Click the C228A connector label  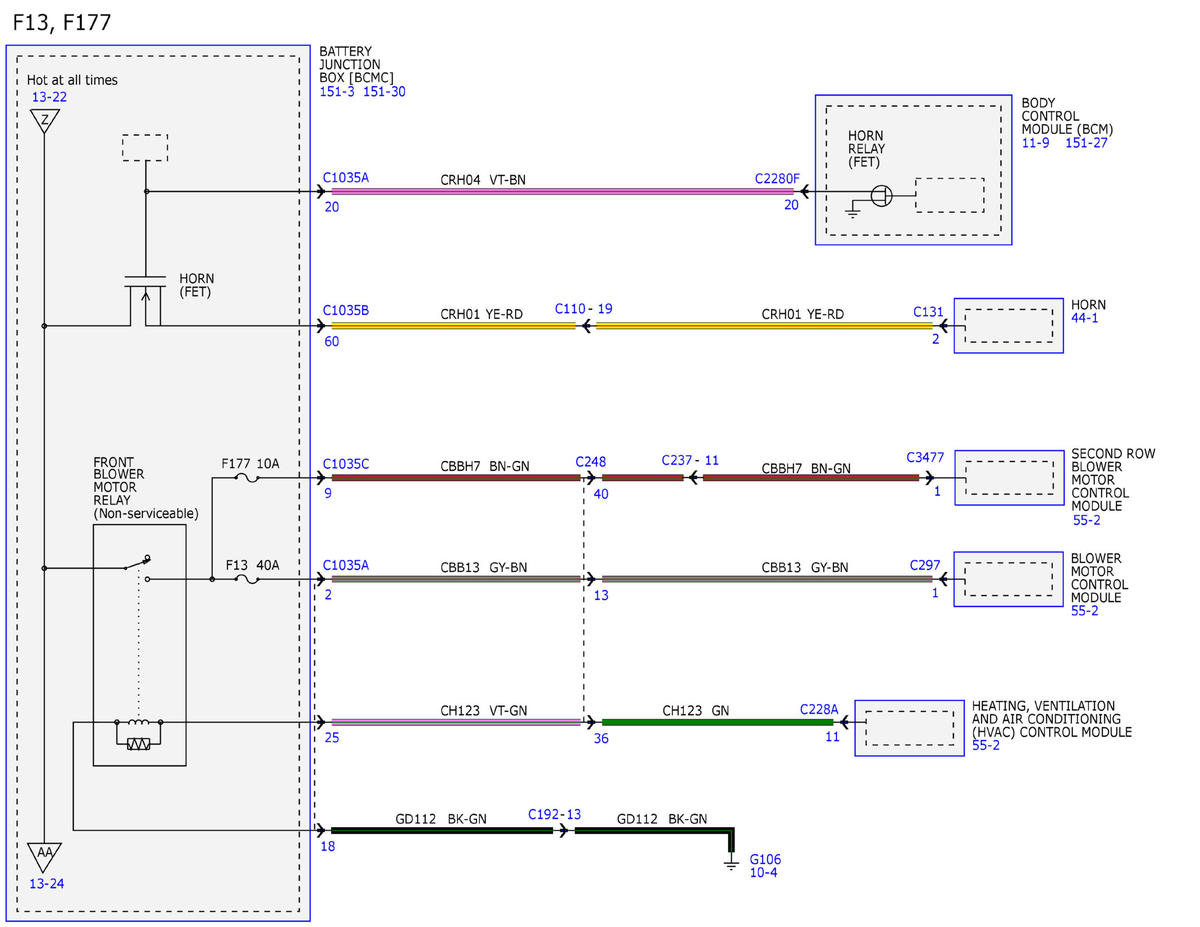pos(819,709)
